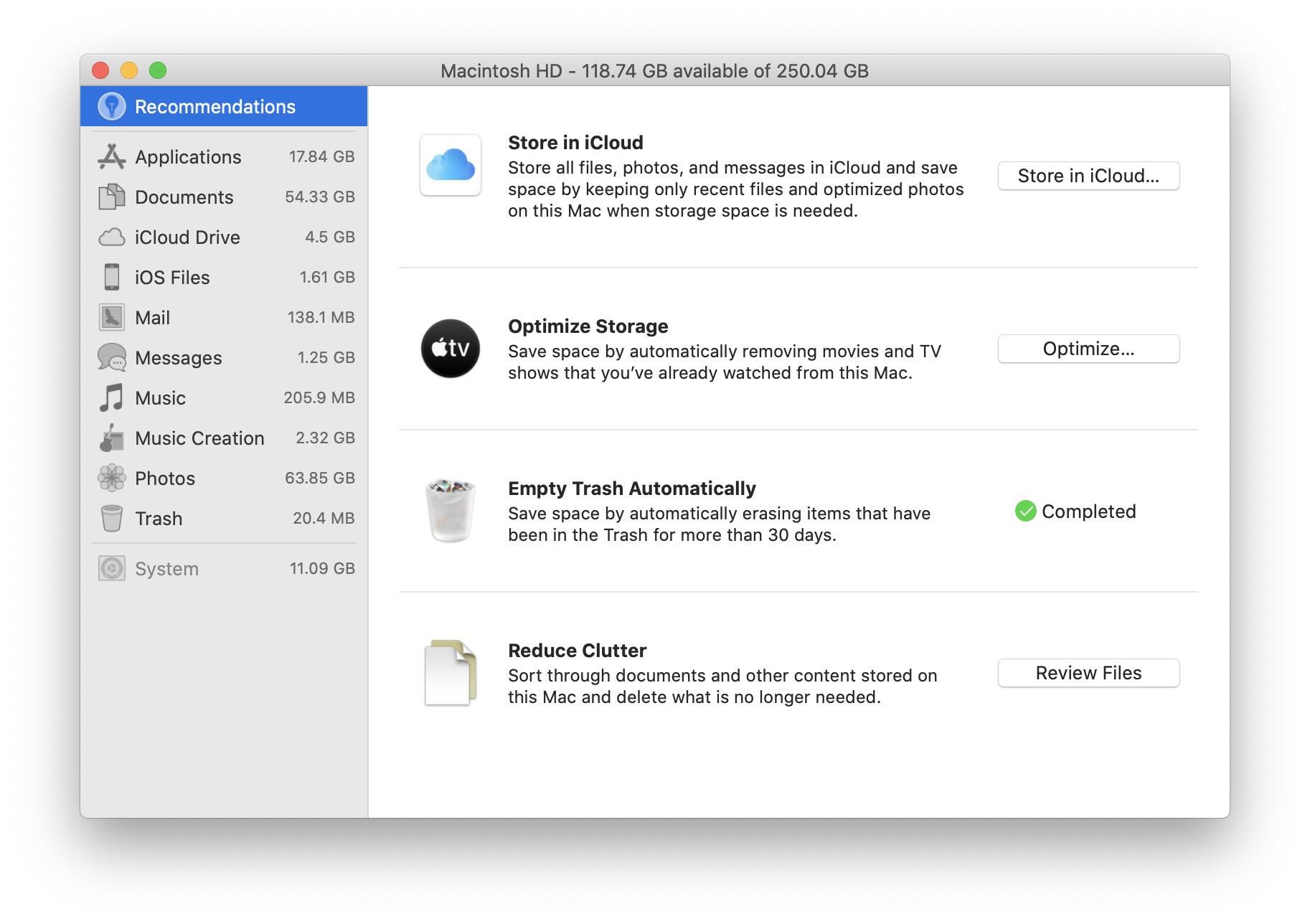Open the Music Creation category

pos(224,438)
